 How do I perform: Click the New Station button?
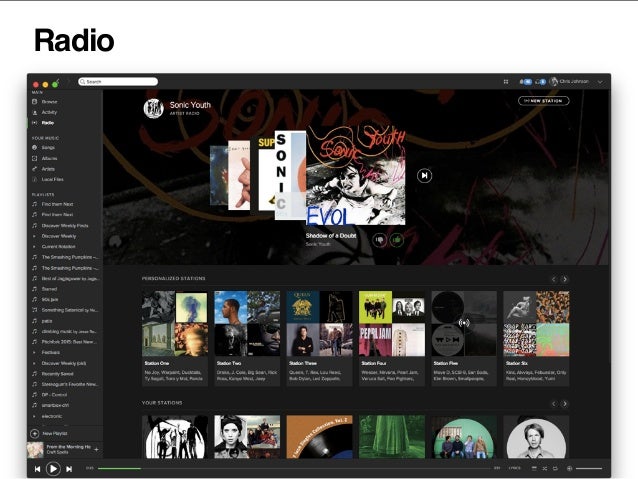[544, 101]
